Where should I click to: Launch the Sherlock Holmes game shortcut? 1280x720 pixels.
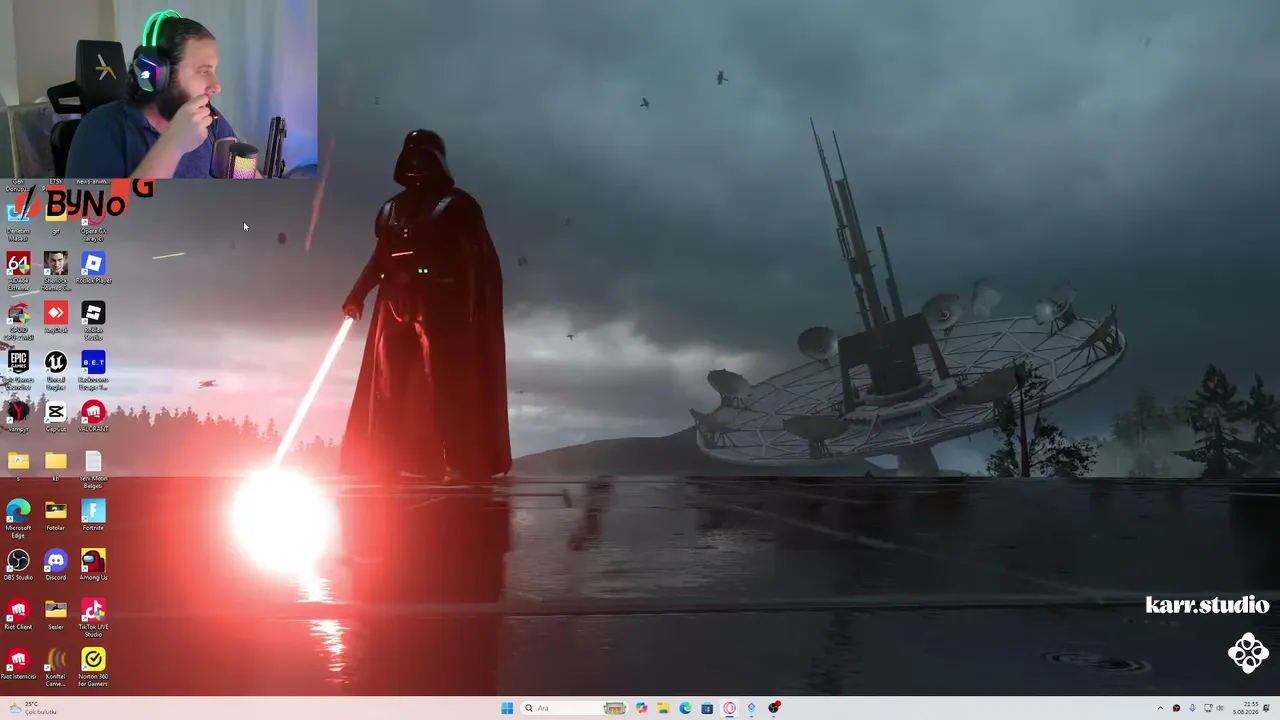[x=56, y=270]
